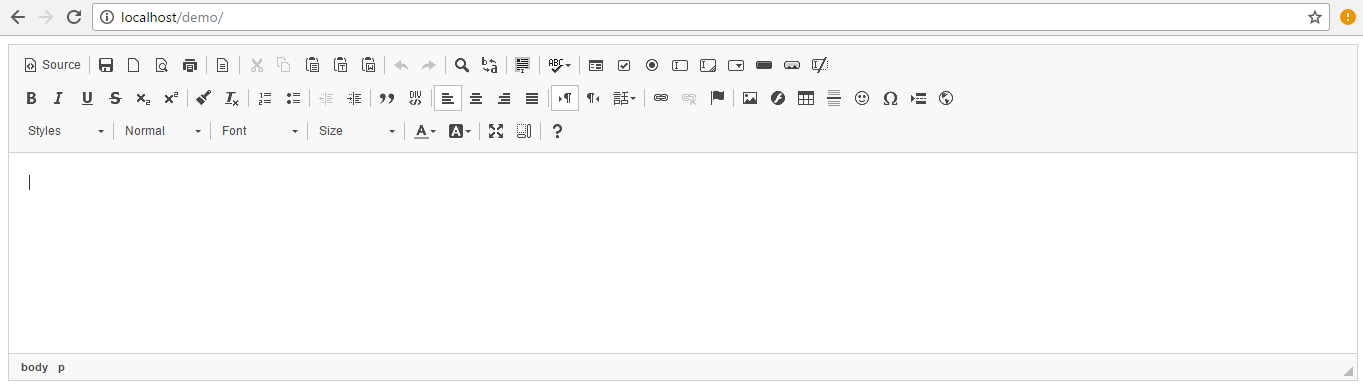Open the Font dropdown

[x=260, y=131]
